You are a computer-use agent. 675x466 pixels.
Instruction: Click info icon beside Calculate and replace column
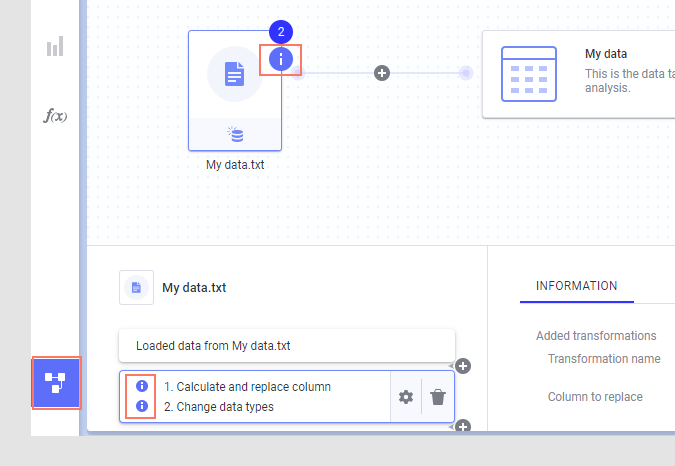(142, 386)
